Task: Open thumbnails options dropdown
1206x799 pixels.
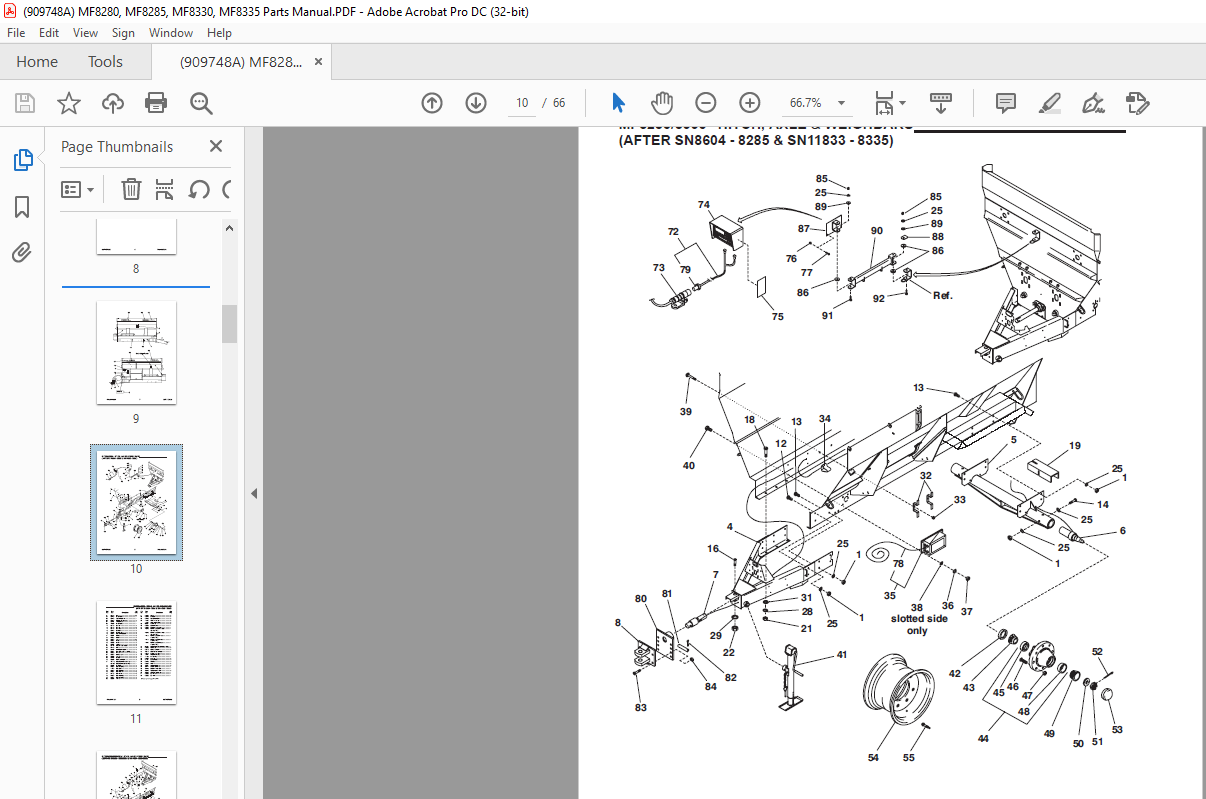Action: pyautogui.click(x=78, y=189)
